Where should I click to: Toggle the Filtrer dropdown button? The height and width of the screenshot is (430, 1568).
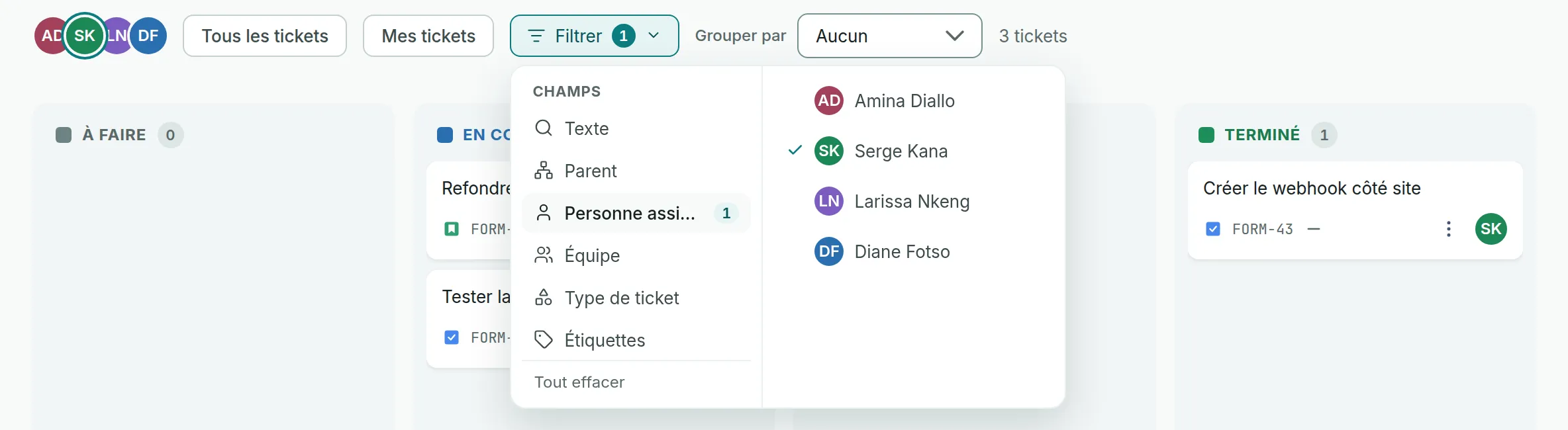pyautogui.click(x=594, y=36)
